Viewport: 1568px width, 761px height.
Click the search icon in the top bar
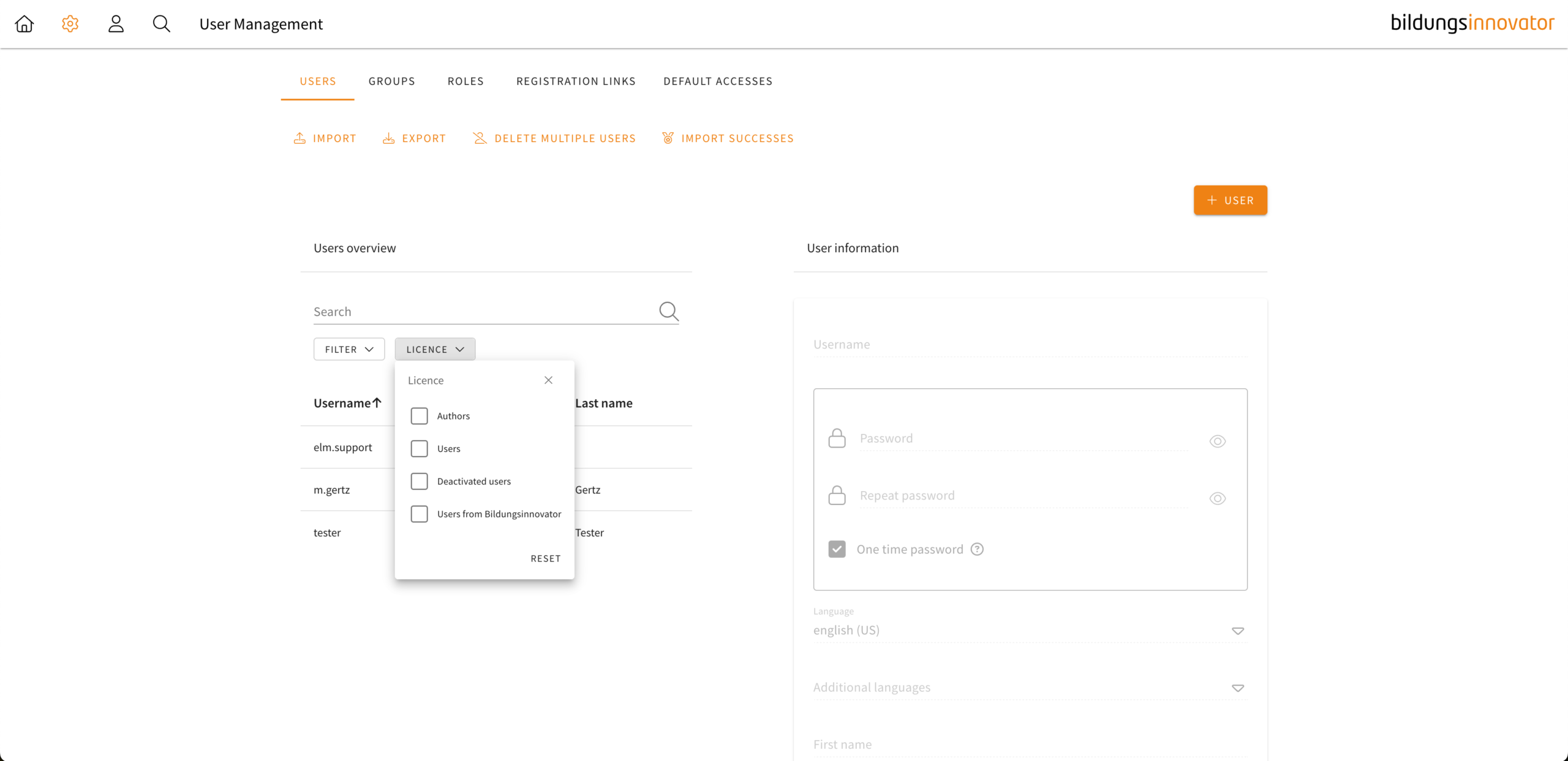pos(161,23)
